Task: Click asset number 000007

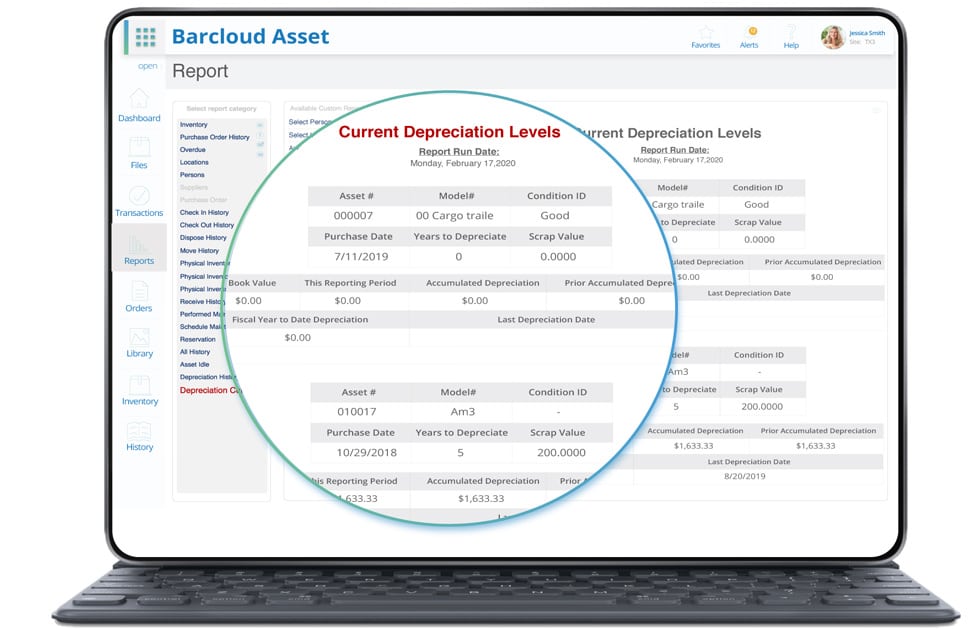Action: click(x=353, y=216)
